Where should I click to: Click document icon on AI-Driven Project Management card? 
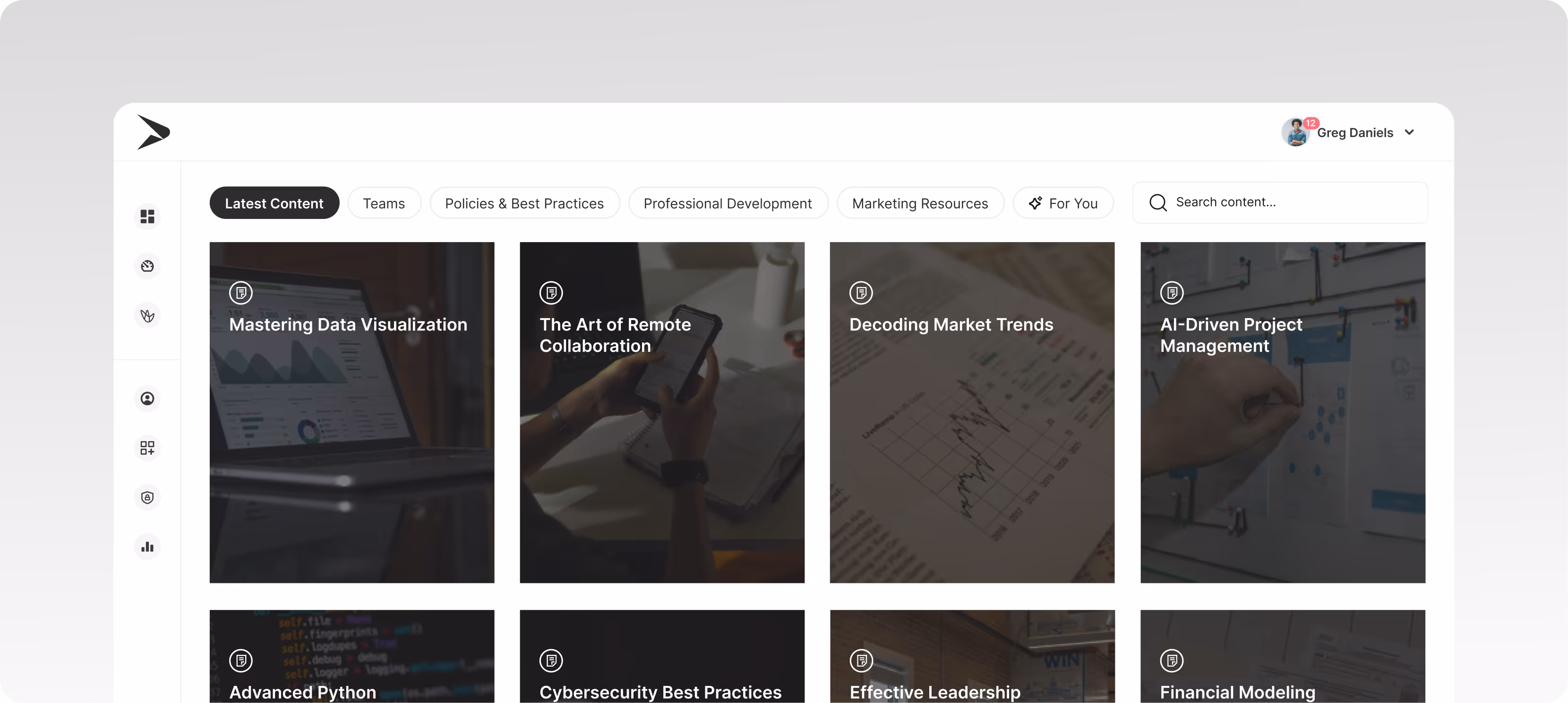coord(1172,293)
